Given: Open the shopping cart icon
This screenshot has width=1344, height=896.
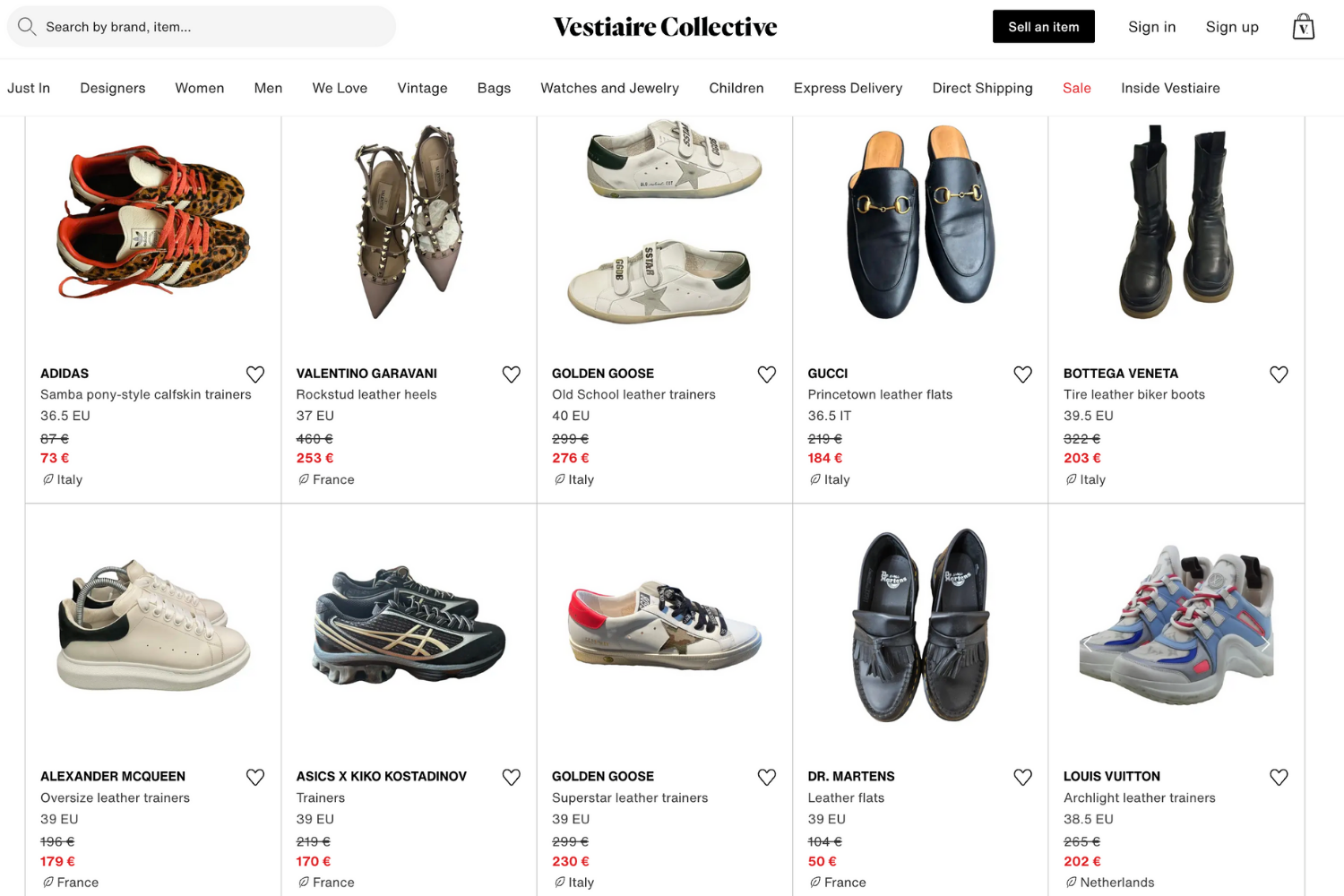Looking at the screenshot, I should coord(1304,26).
